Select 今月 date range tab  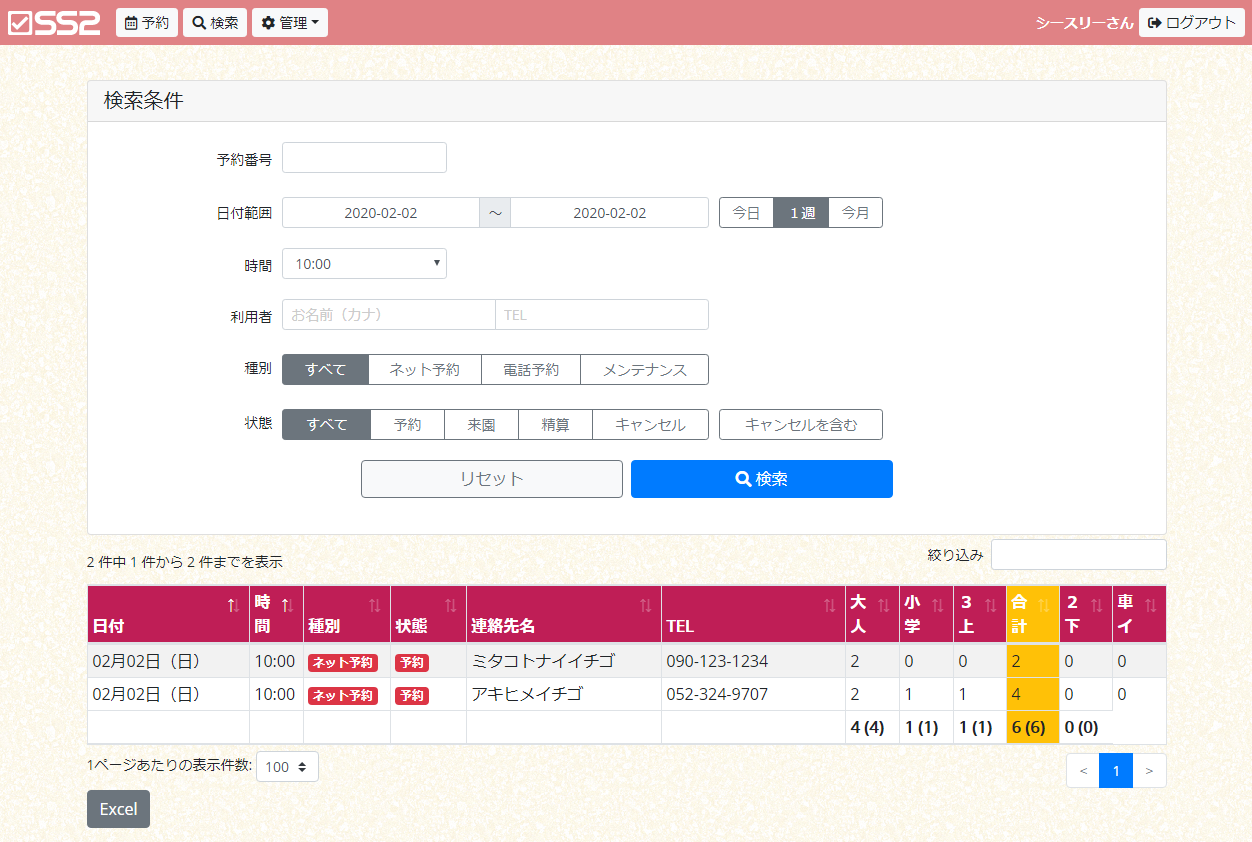(855, 213)
